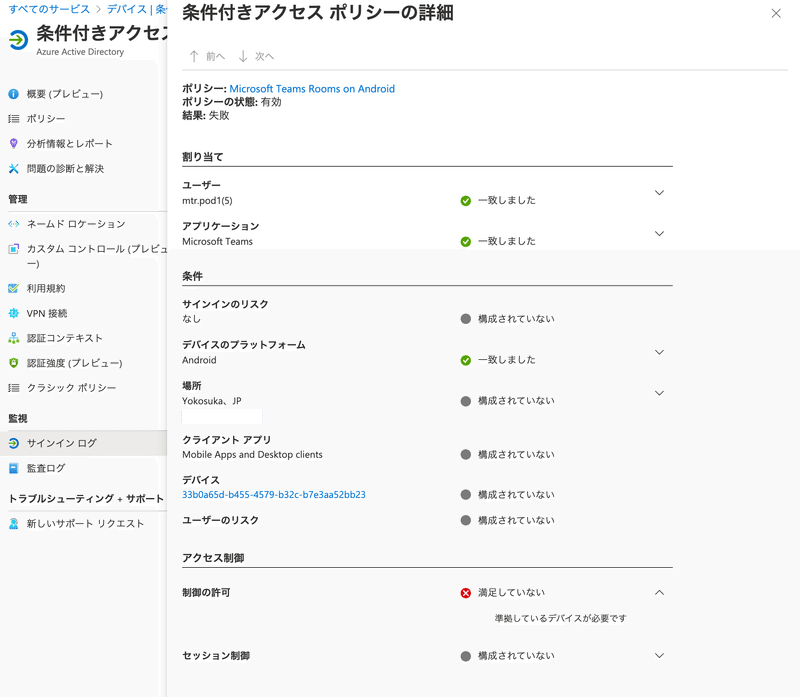Click the 認証強度 shield icon
The width and height of the screenshot is (800, 697).
(14, 363)
